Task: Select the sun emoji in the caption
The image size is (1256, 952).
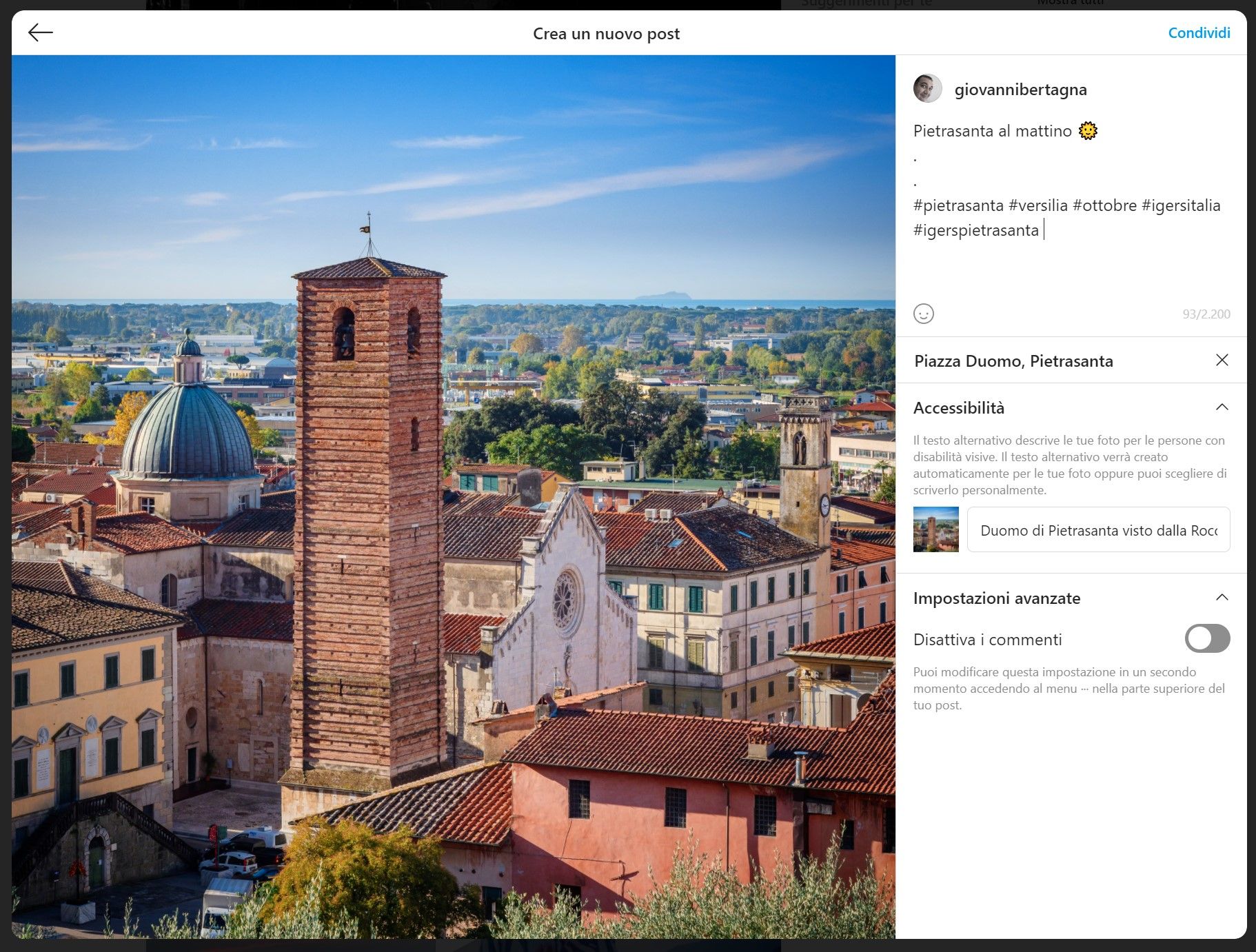Action: tap(1088, 130)
